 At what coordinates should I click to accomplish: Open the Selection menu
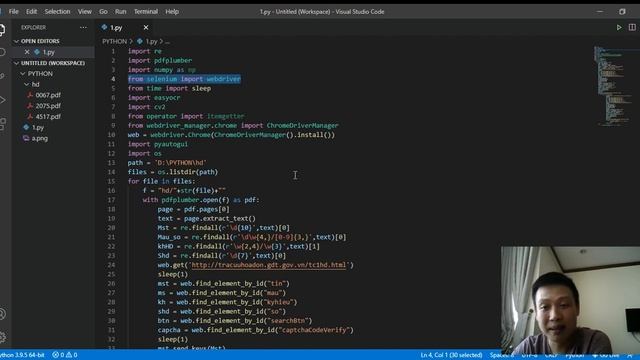[x=58, y=11]
